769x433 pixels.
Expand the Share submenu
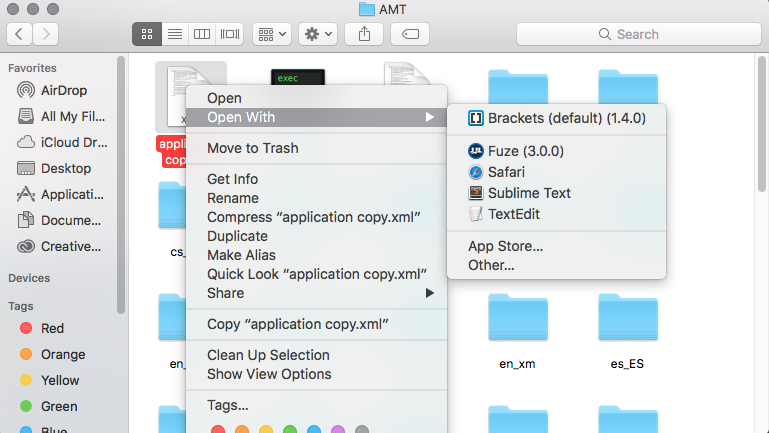[316, 293]
